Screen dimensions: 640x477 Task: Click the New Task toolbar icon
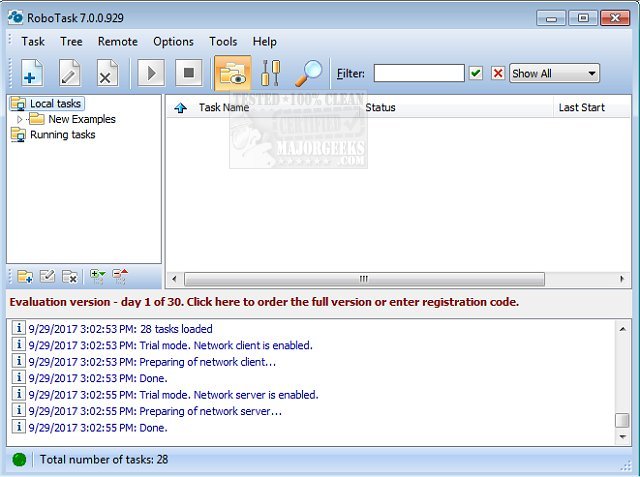pyautogui.click(x=32, y=73)
